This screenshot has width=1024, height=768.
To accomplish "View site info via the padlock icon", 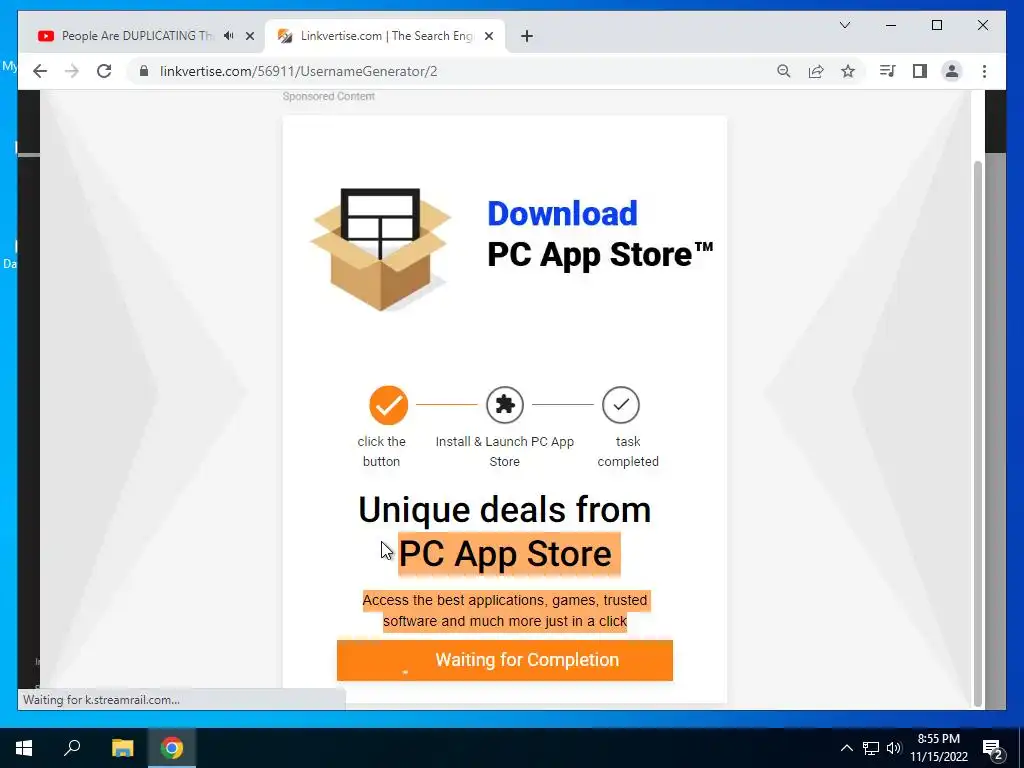I will coord(144,71).
